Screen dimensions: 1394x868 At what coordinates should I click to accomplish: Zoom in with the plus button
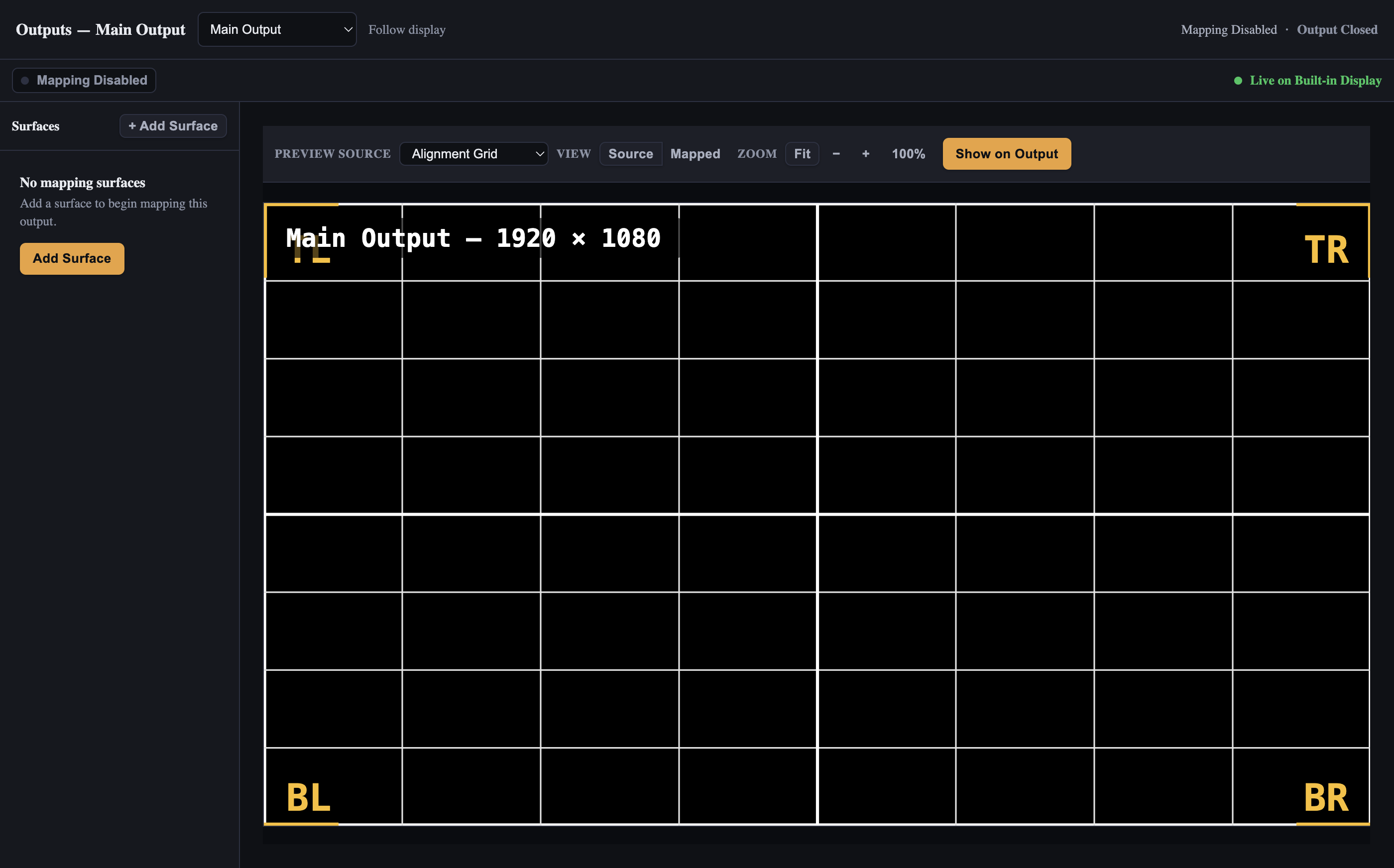(865, 154)
